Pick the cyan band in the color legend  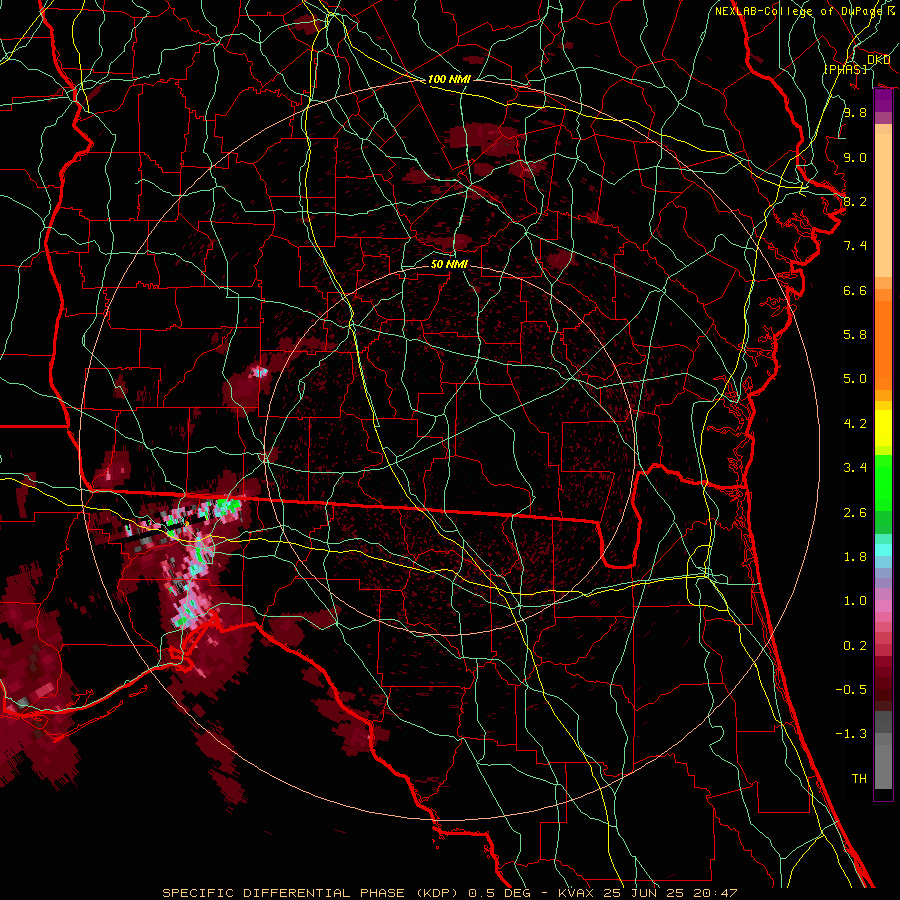click(883, 550)
